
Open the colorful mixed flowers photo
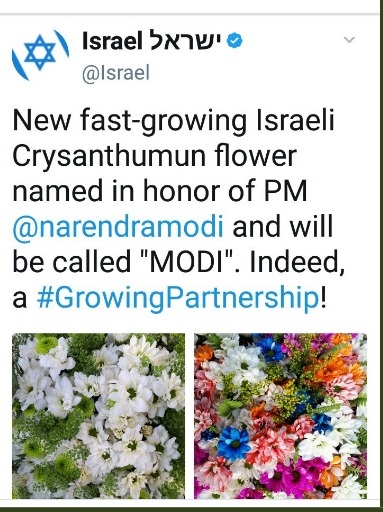[x=280, y=416]
